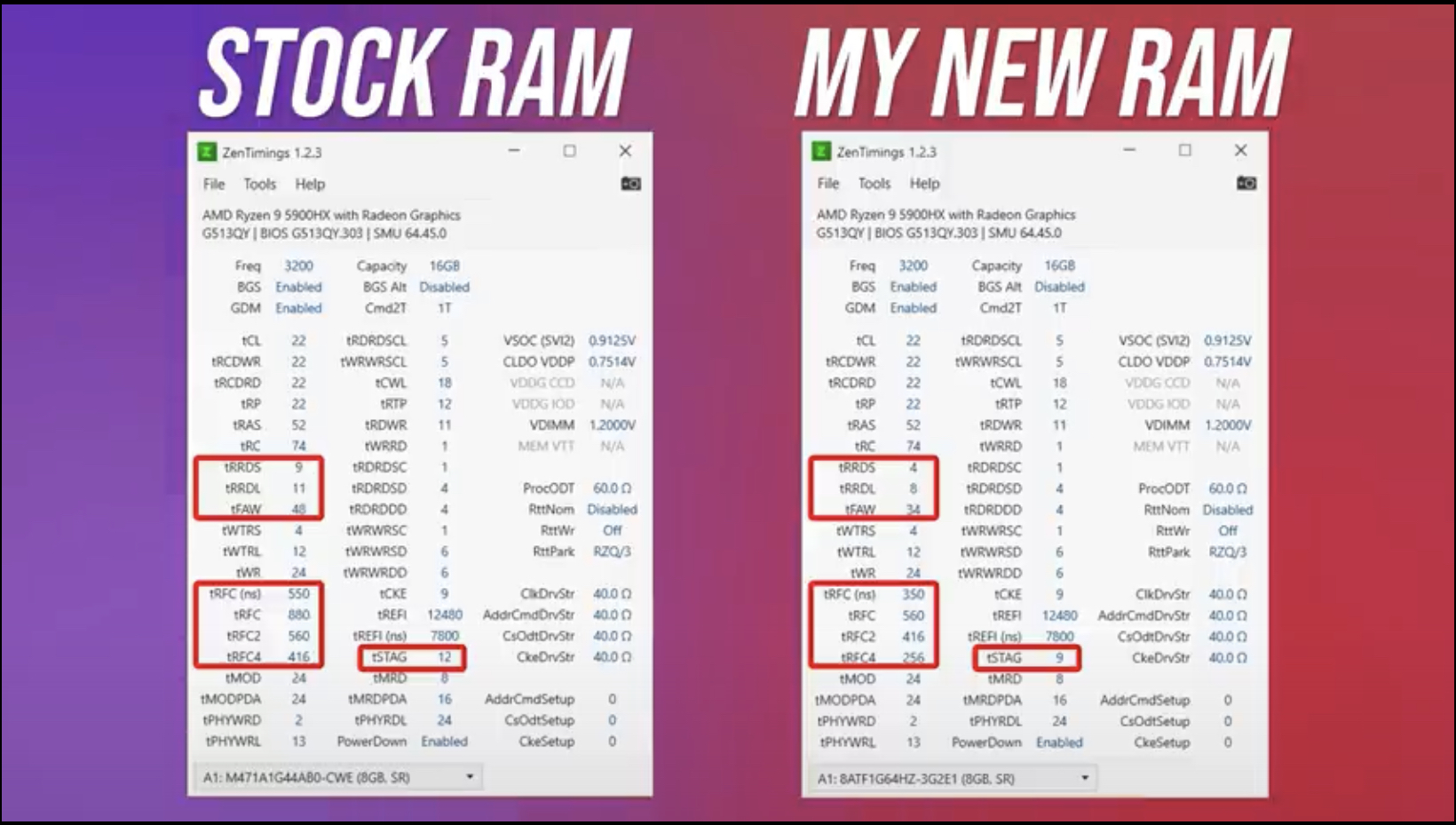1456x825 pixels.
Task: Minimize the Stock RAM ZenTimings window
Action: (x=514, y=151)
